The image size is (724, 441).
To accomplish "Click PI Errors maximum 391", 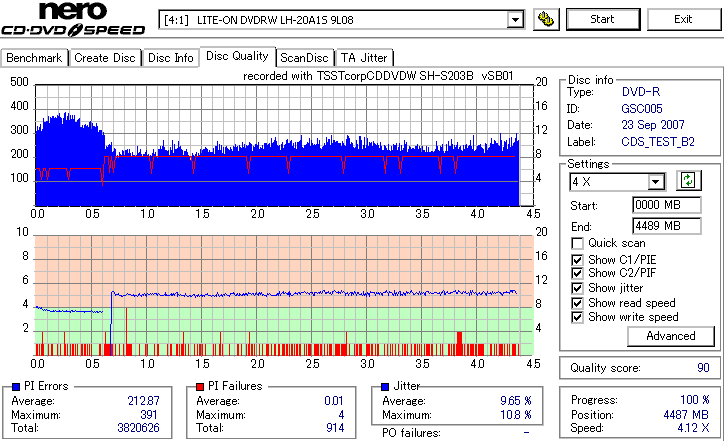I will pos(149,415).
